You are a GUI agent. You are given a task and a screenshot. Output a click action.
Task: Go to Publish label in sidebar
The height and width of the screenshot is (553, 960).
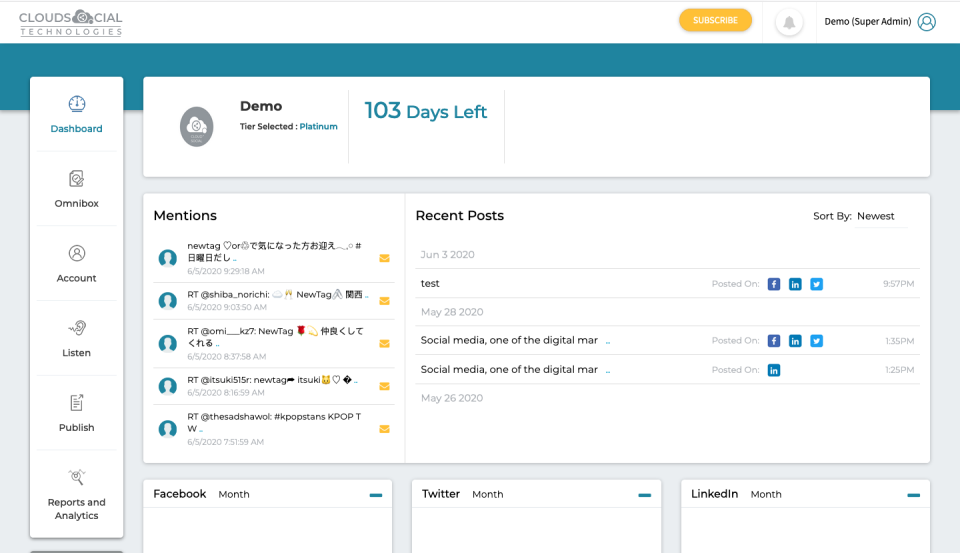tap(77, 427)
